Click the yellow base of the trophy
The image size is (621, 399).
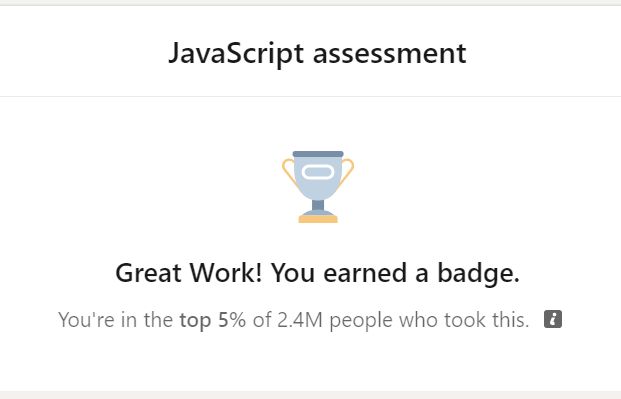(318, 219)
